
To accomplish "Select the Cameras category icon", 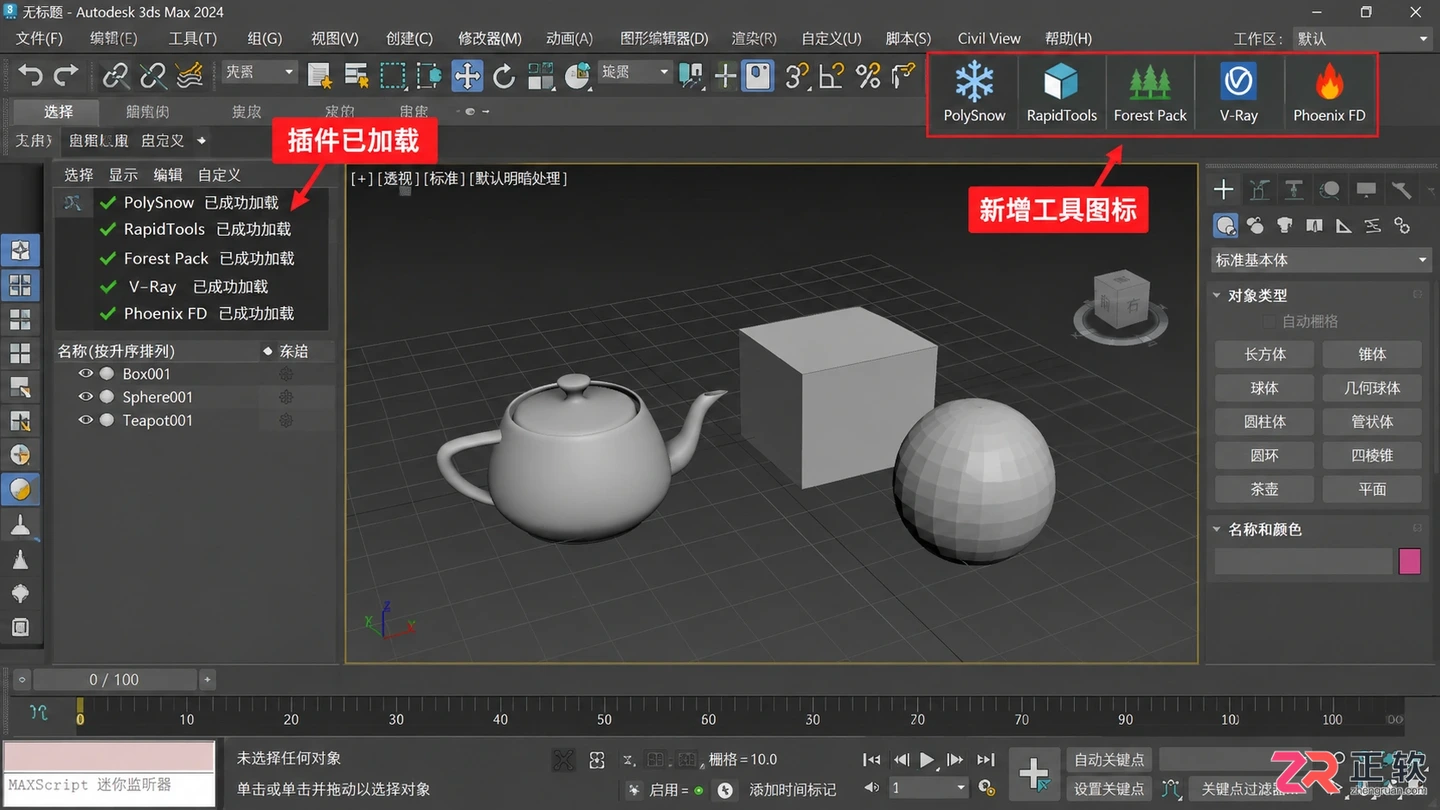I will coord(1314,226).
